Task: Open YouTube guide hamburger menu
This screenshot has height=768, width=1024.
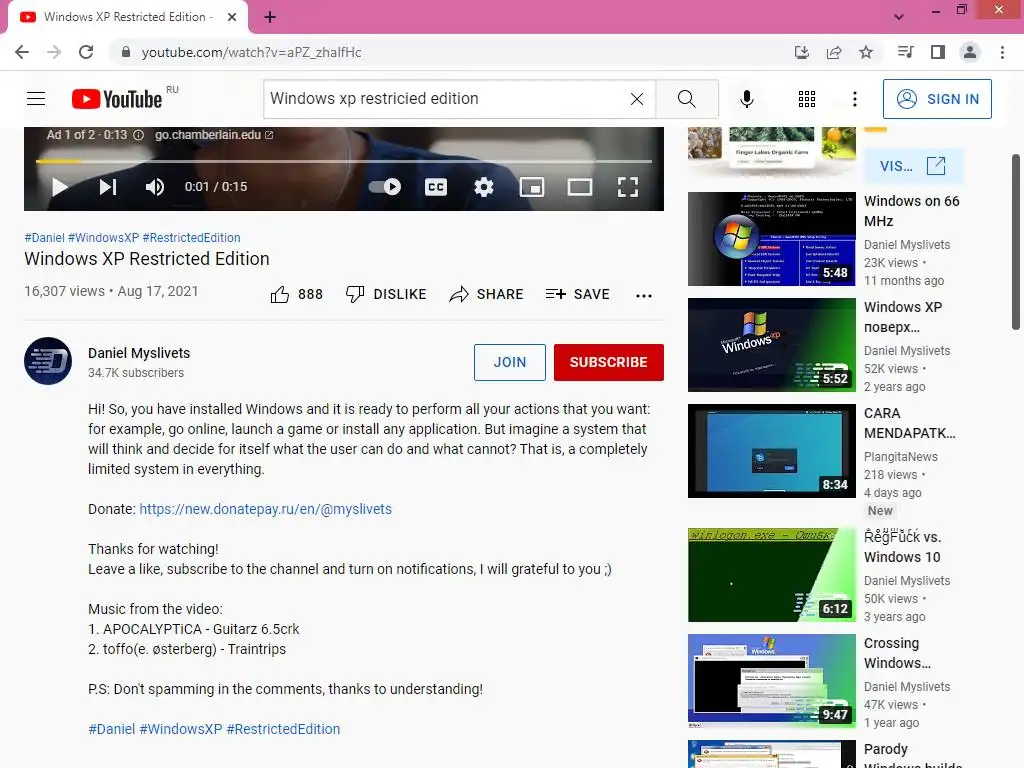Action: 36,99
